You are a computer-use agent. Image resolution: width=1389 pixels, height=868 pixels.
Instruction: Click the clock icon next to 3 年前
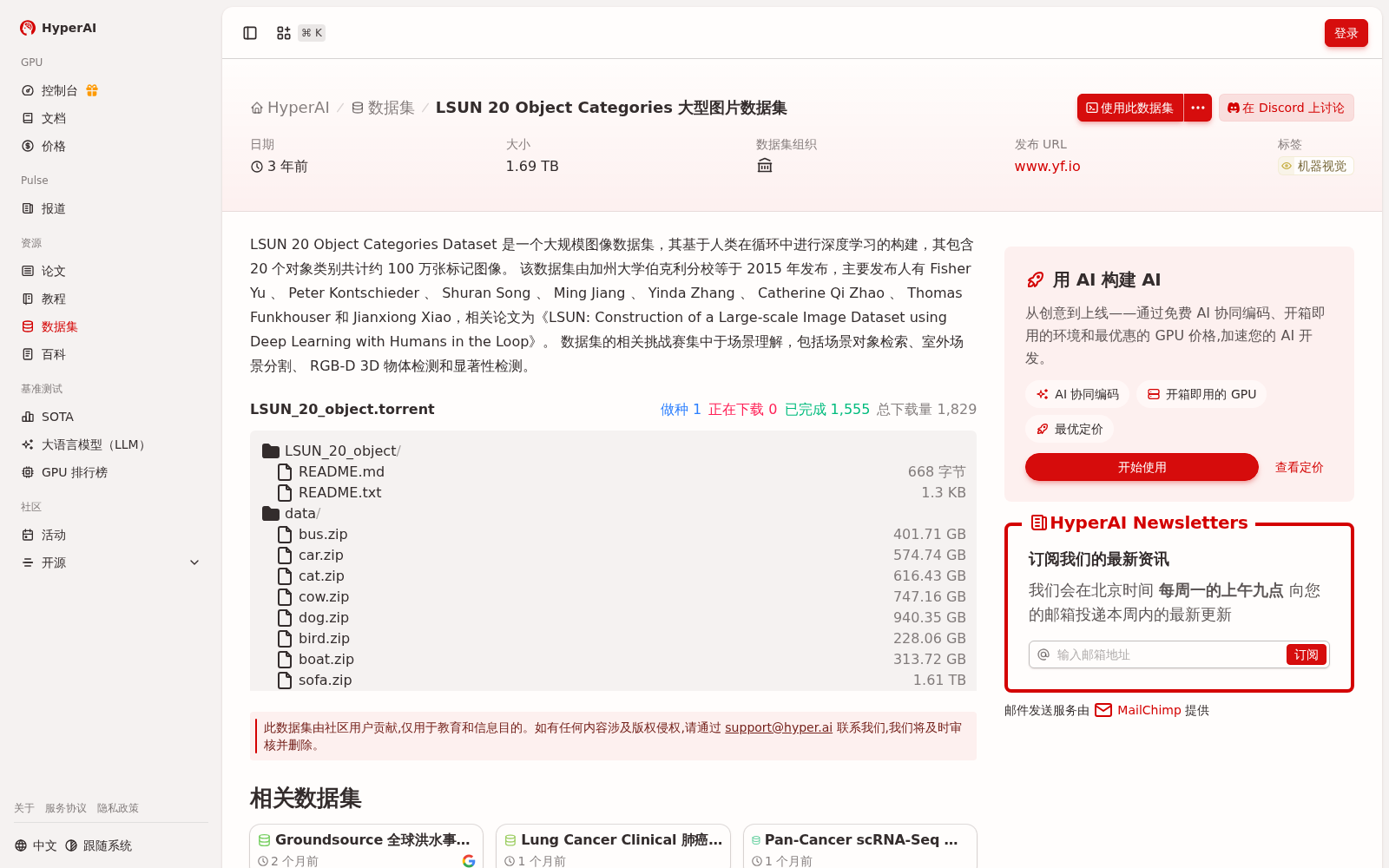point(257,167)
